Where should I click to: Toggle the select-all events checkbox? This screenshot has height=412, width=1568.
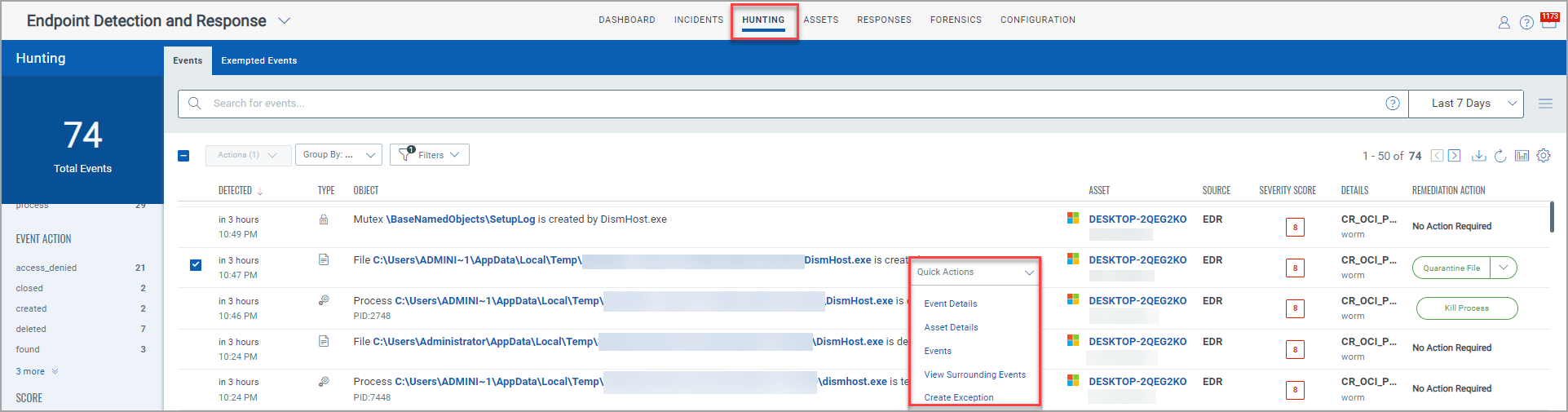(x=183, y=155)
